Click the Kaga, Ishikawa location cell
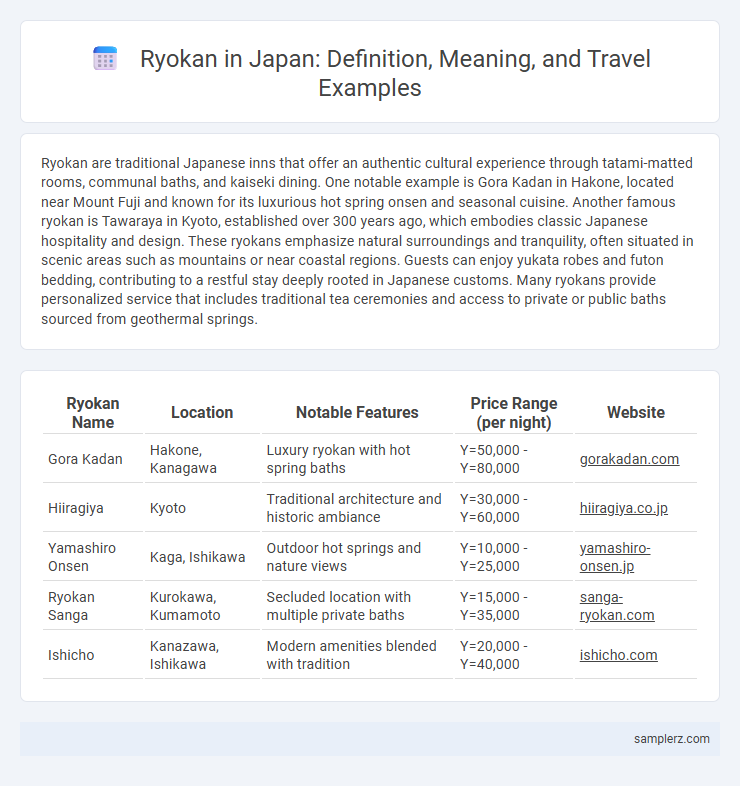Viewport: 740px width, 786px height. (202, 557)
